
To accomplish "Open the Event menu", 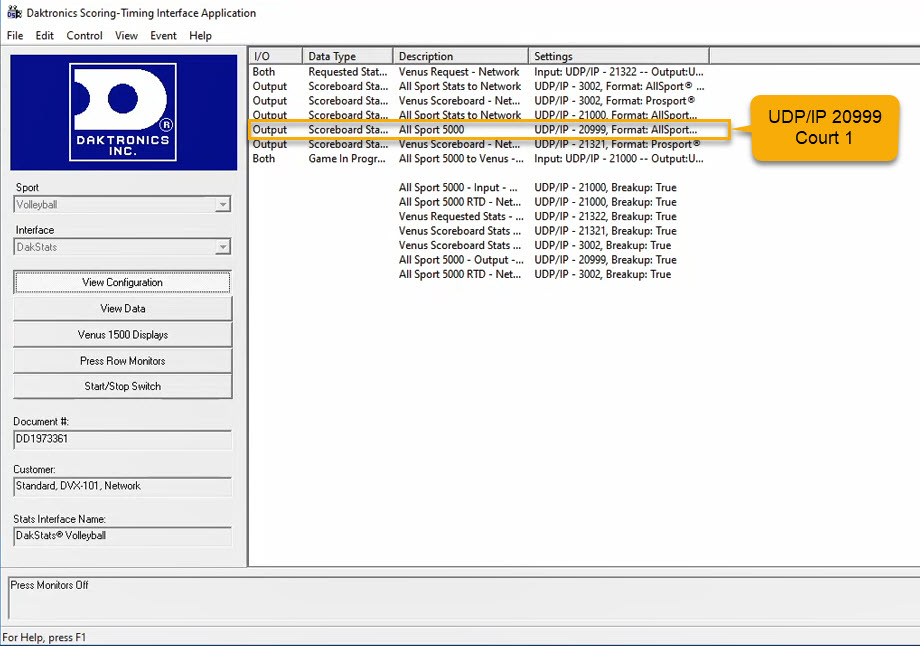I will click(x=163, y=35).
